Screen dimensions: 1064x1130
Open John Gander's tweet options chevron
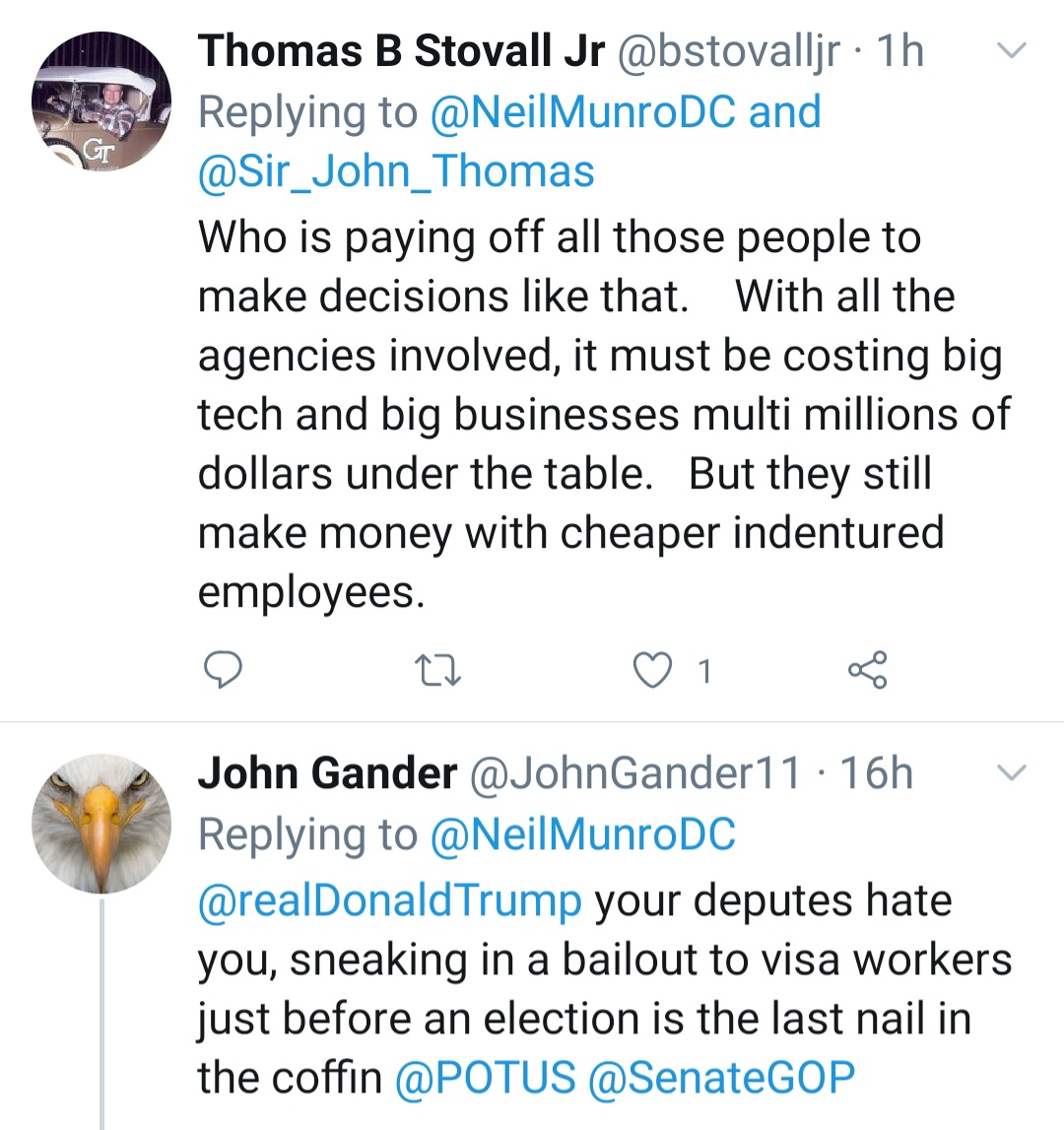coord(1012,772)
